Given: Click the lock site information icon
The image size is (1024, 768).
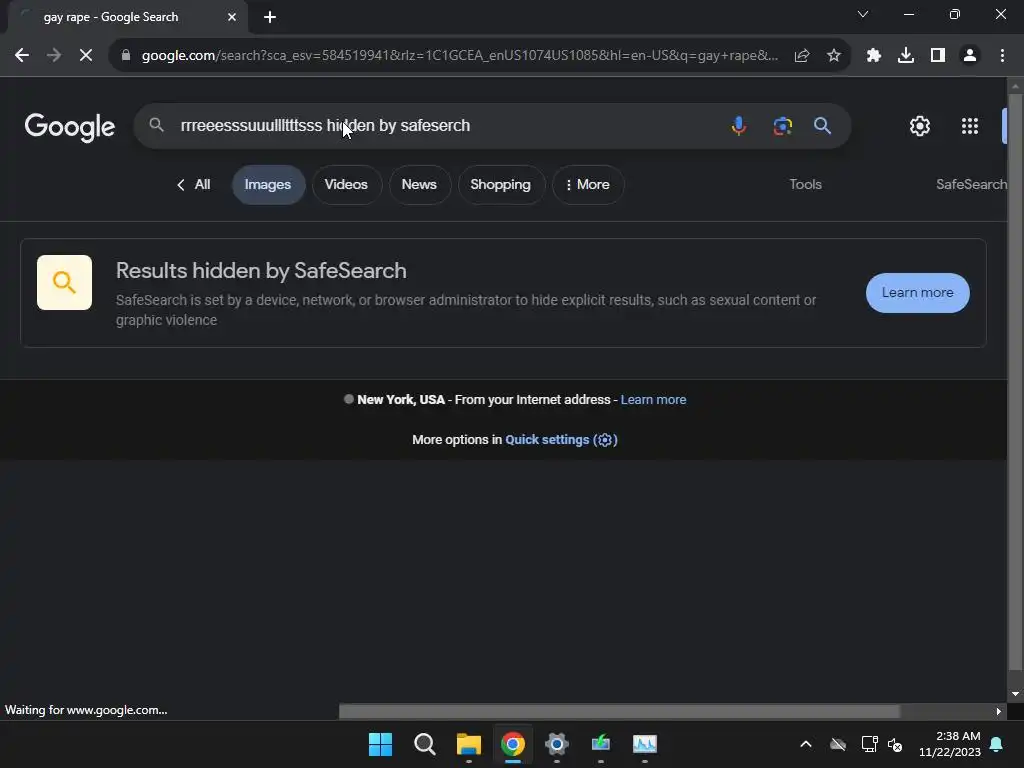Looking at the screenshot, I should [126, 56].
